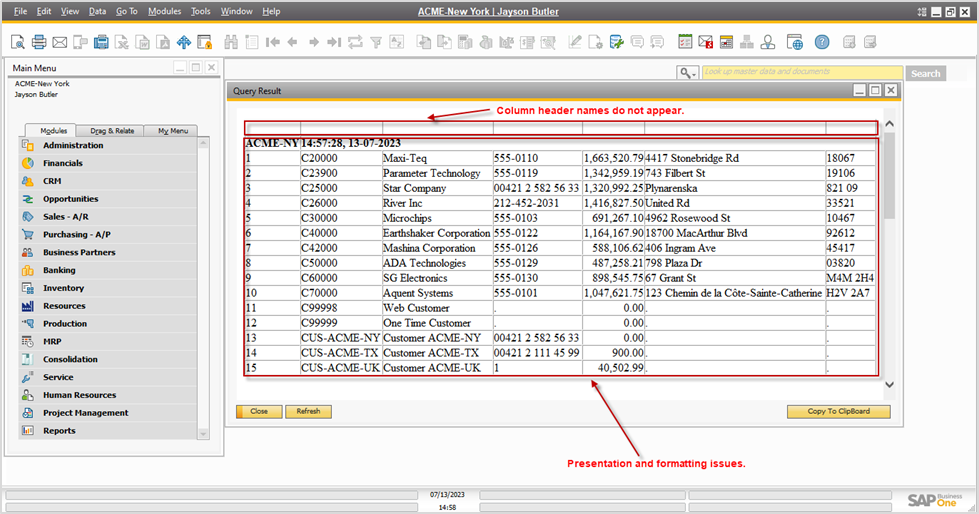Open the Modules menu in menu bar
The width and height of the screenshot is (979, 514).
tap(164, 11)
